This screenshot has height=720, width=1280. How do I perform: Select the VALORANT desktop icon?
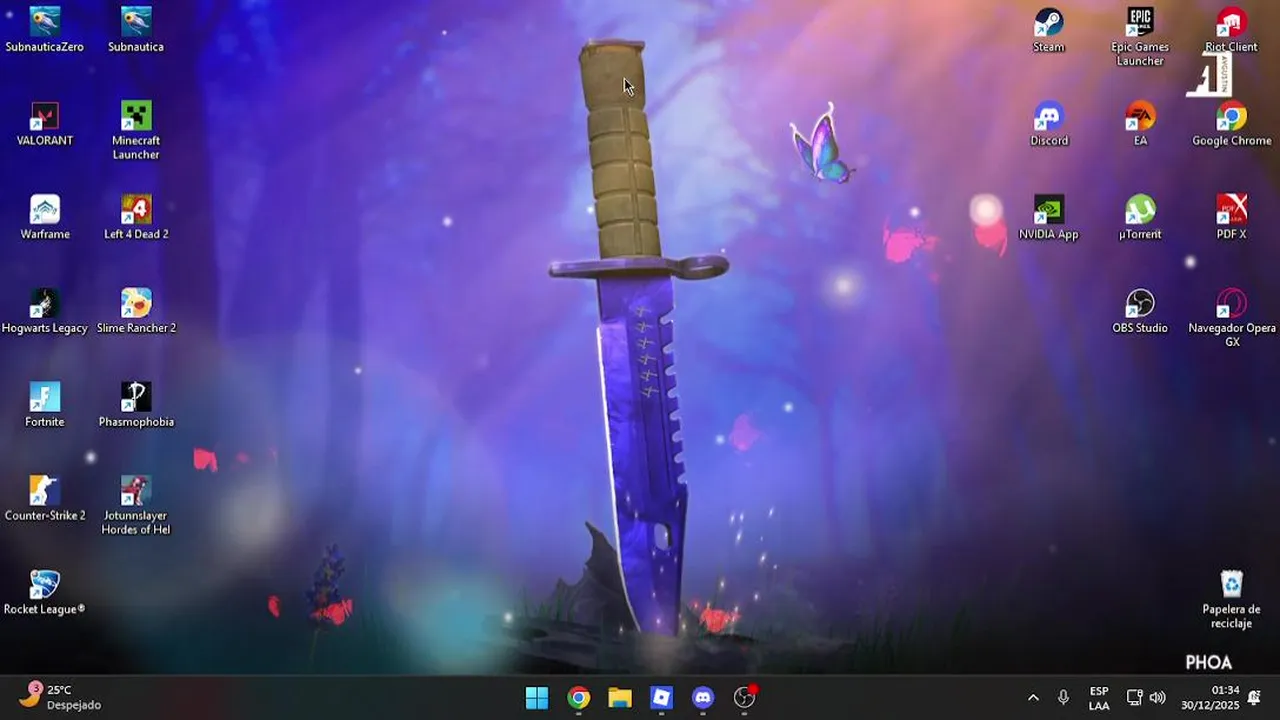44,124
